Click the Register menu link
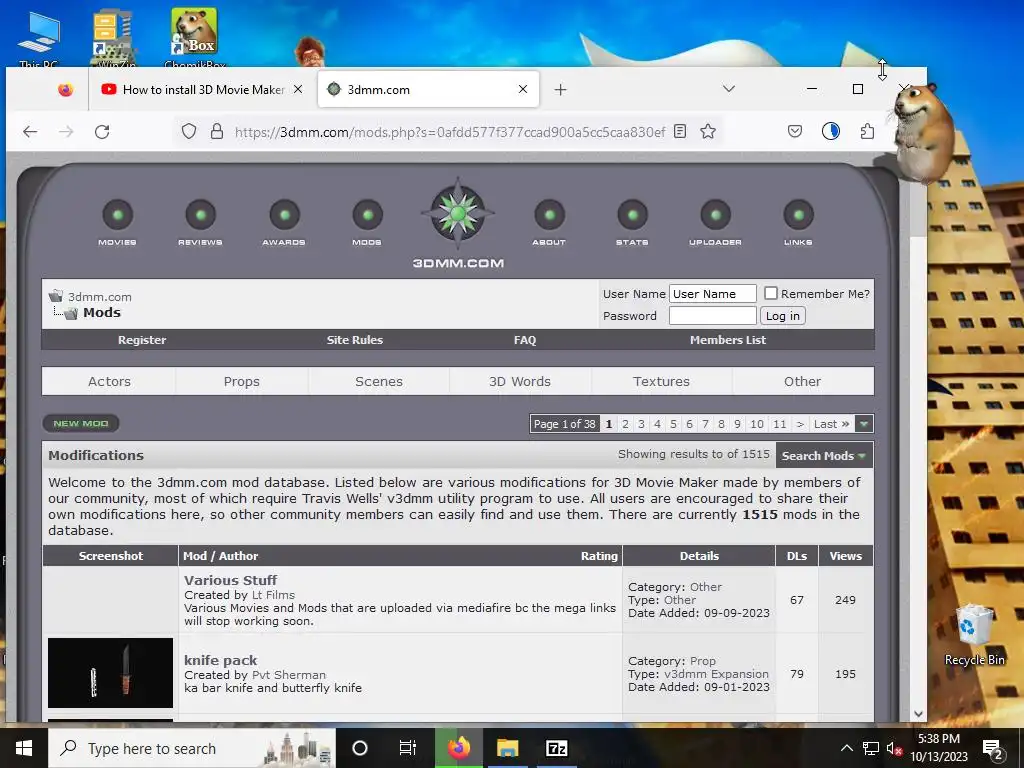Screen dimensions: 1024x768 (142, 340)
